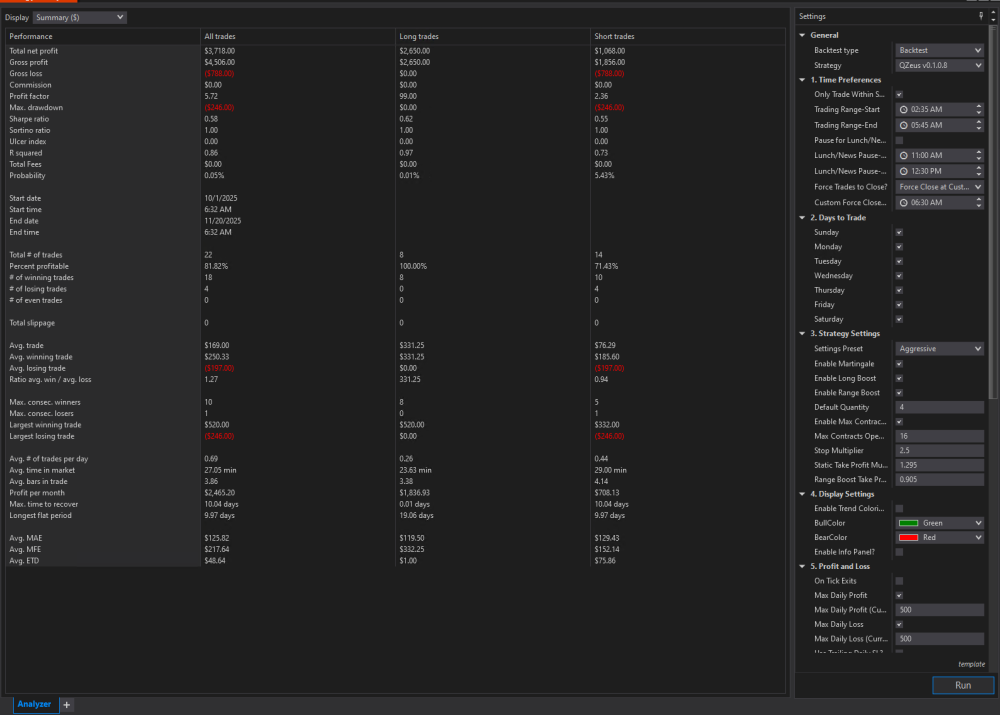Viewport: 1000px width, 715px height.
Task: Click the template link
Action: pos(971,664)
